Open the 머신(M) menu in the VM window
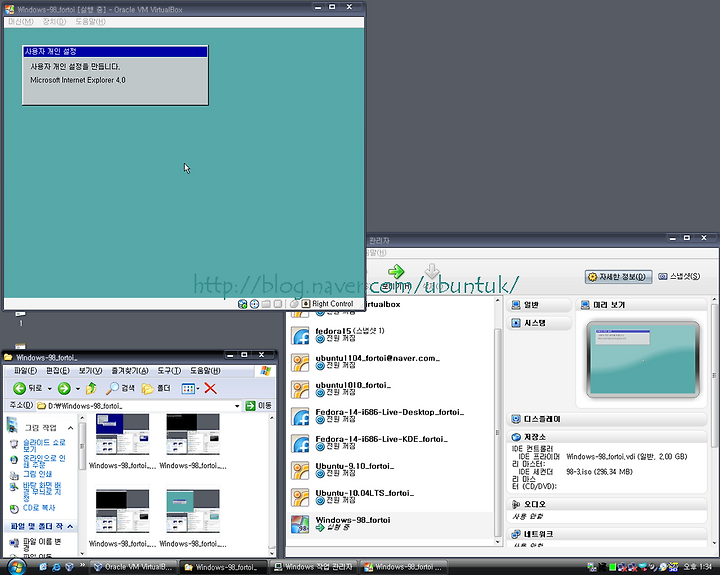The height and width of the screenshot is (575, 720). pyautogui.click(x=21, y=22)
